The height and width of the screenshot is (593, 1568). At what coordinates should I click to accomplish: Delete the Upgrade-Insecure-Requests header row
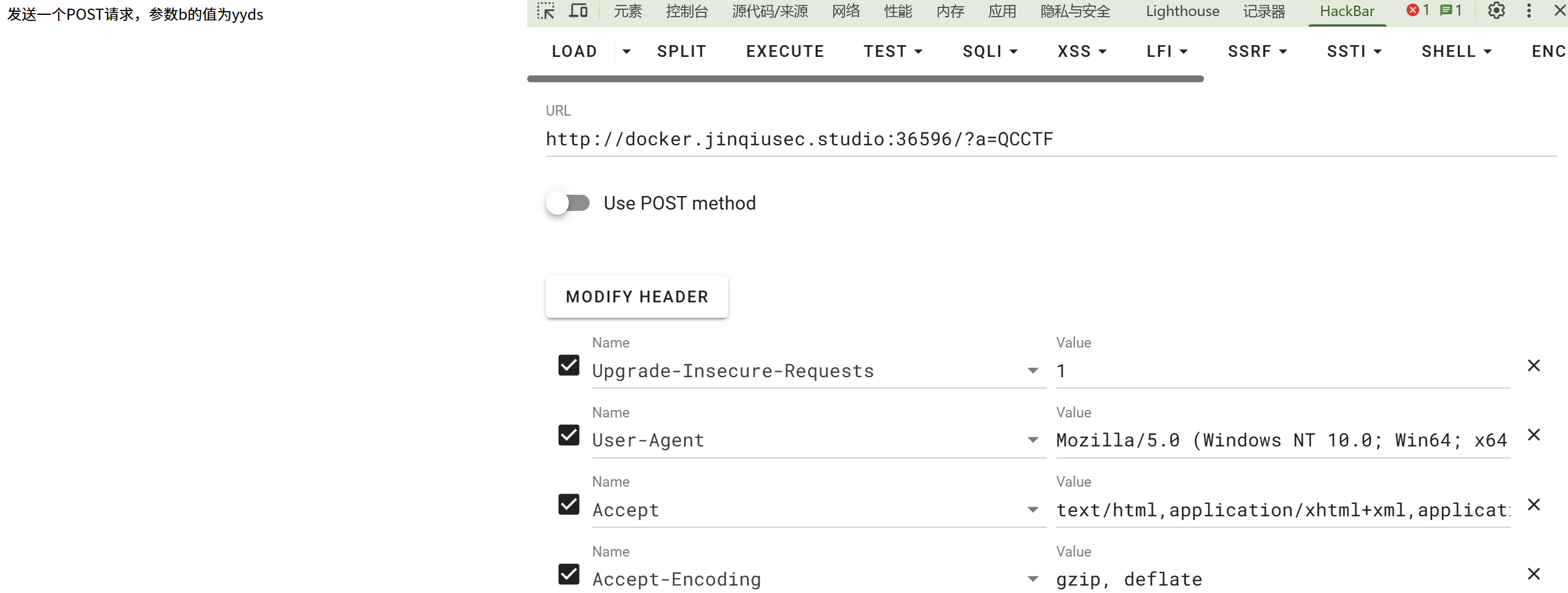click(x=1533, y=366)
